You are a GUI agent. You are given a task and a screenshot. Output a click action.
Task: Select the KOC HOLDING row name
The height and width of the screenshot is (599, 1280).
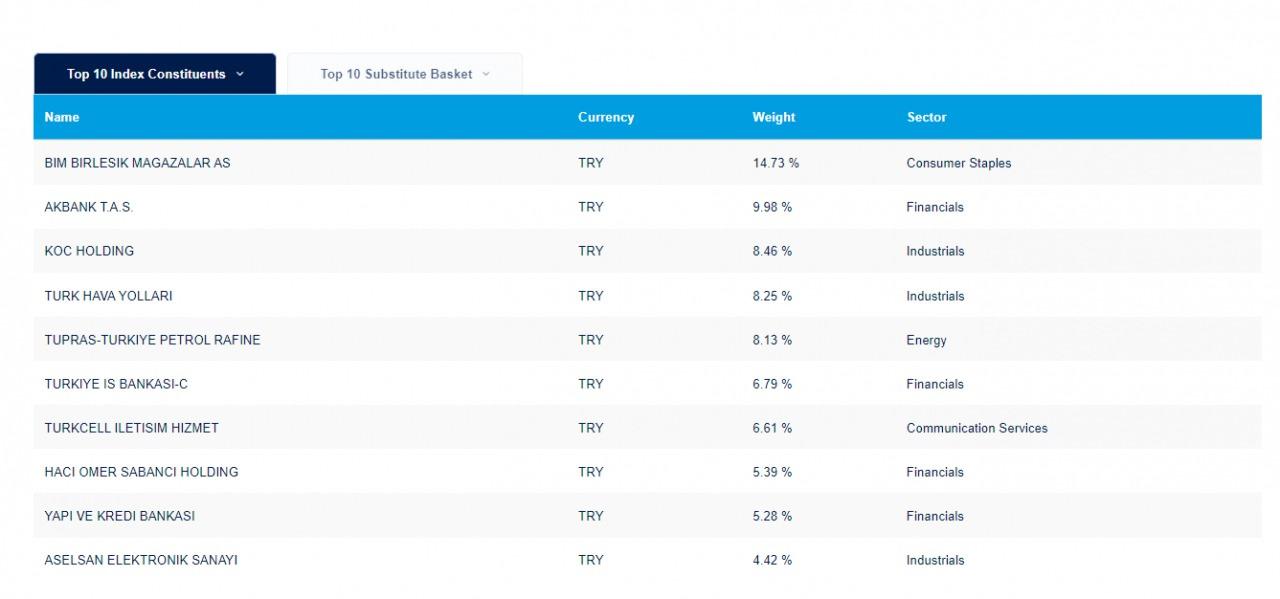click(89, 251)
